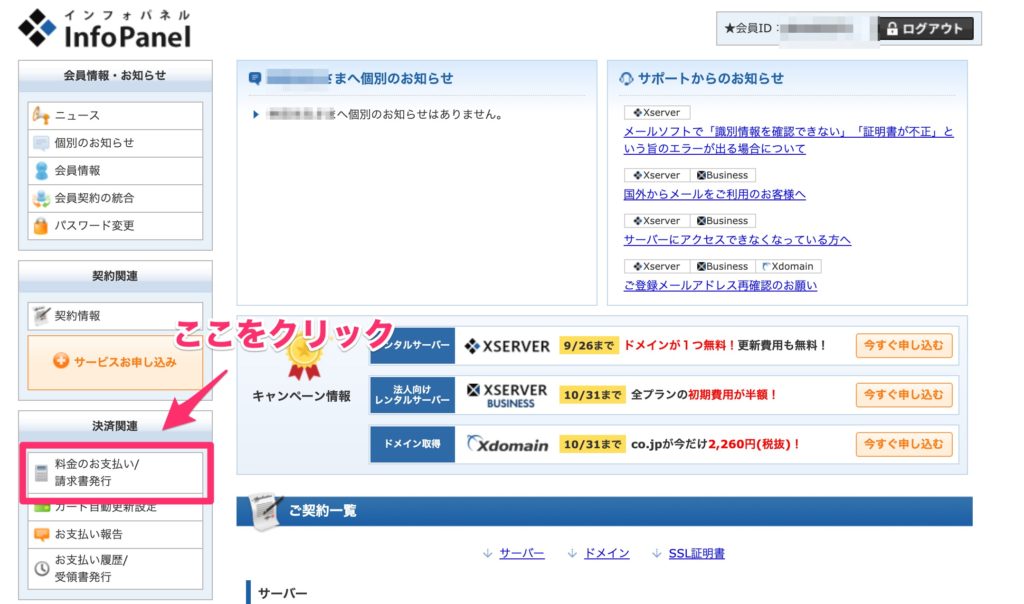Viewport: 1024px width, 604px height.
Task: Click the ★会員ID field
Action: tap(795, 29)
